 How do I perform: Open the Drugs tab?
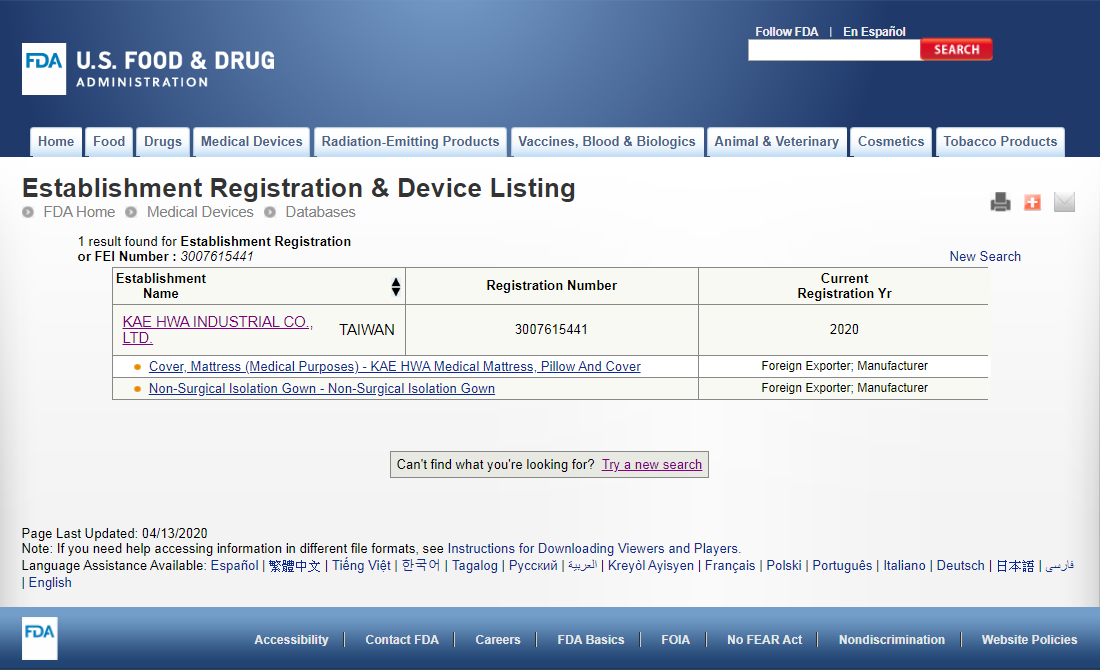tap(163, 142)
